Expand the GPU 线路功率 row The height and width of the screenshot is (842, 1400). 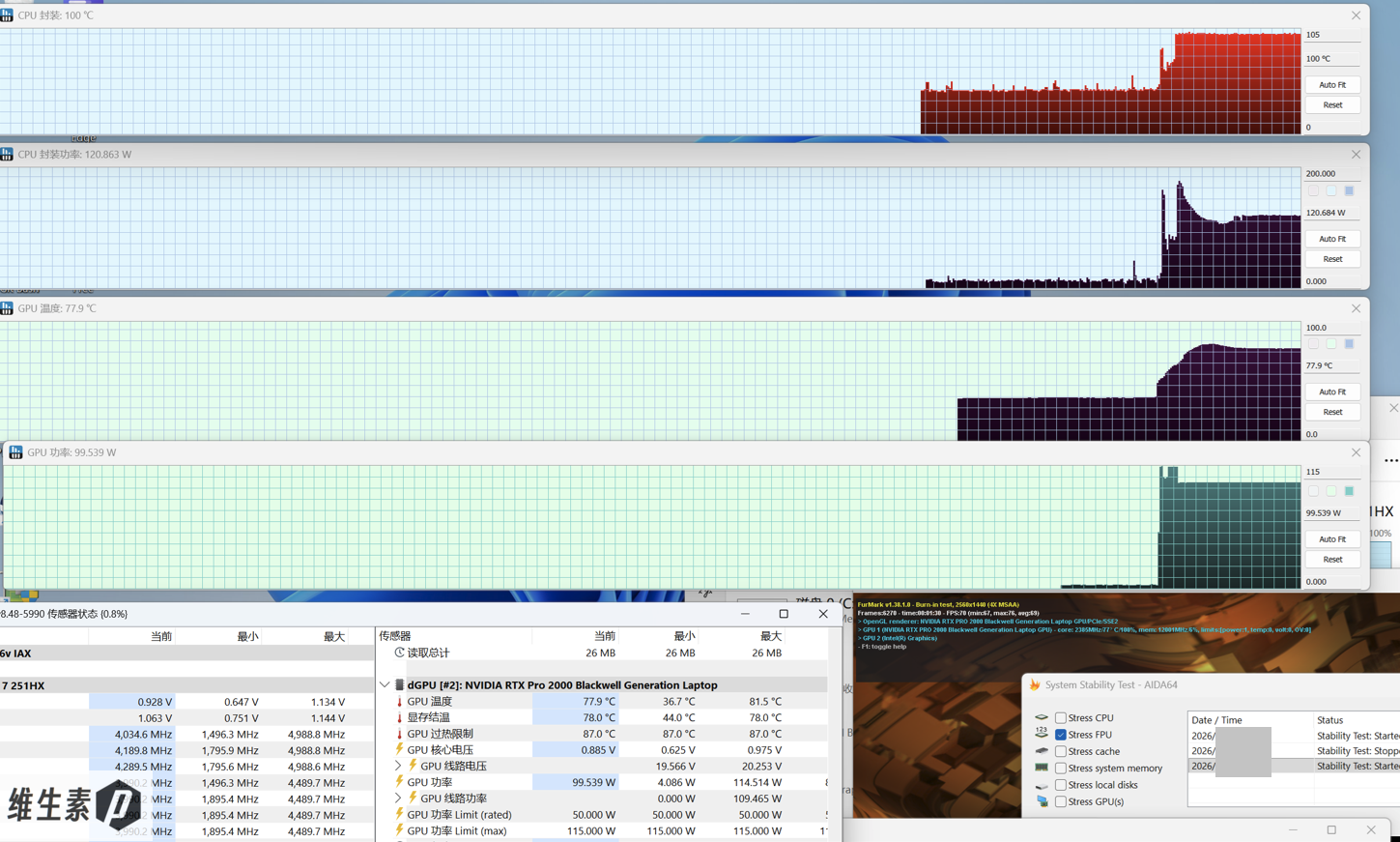coord(397,798)
